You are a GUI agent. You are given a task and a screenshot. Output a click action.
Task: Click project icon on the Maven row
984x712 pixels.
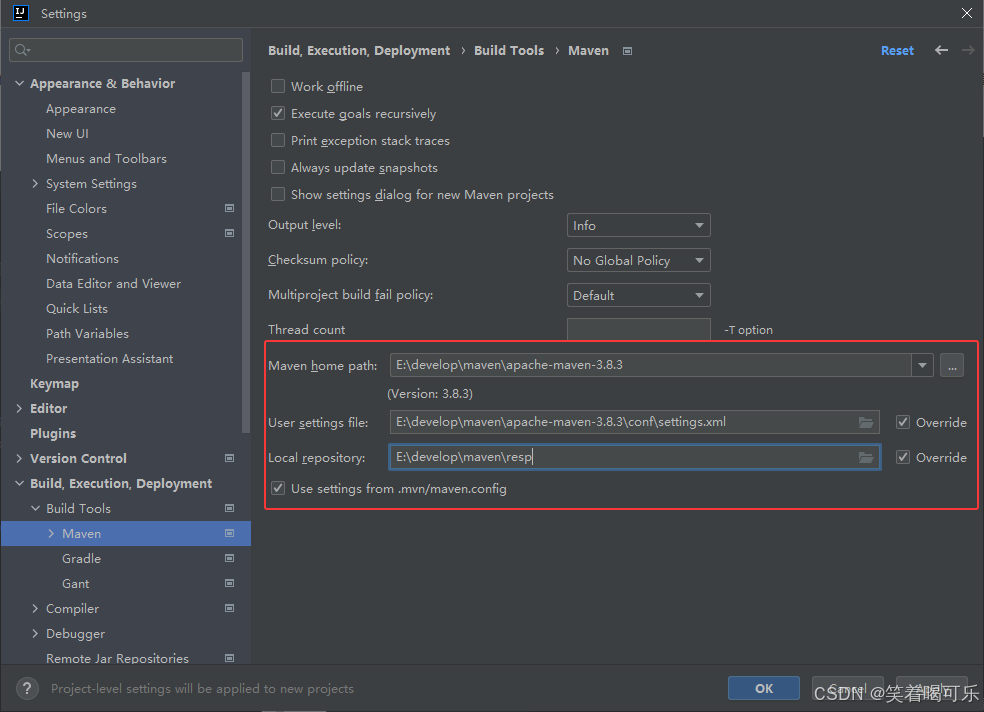230,533
